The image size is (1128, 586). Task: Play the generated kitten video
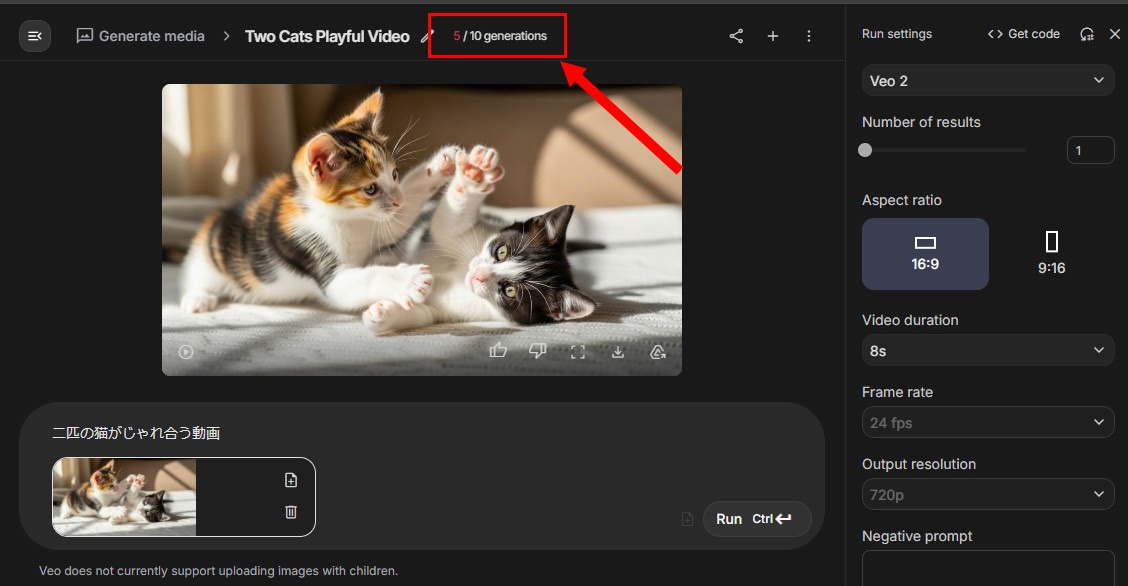[186, 352]
